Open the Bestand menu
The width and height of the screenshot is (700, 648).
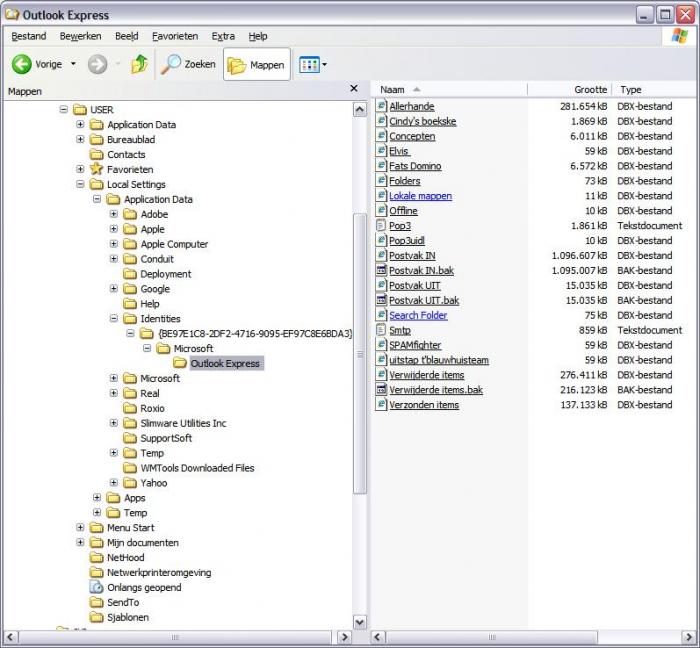(x=29, y=36)
